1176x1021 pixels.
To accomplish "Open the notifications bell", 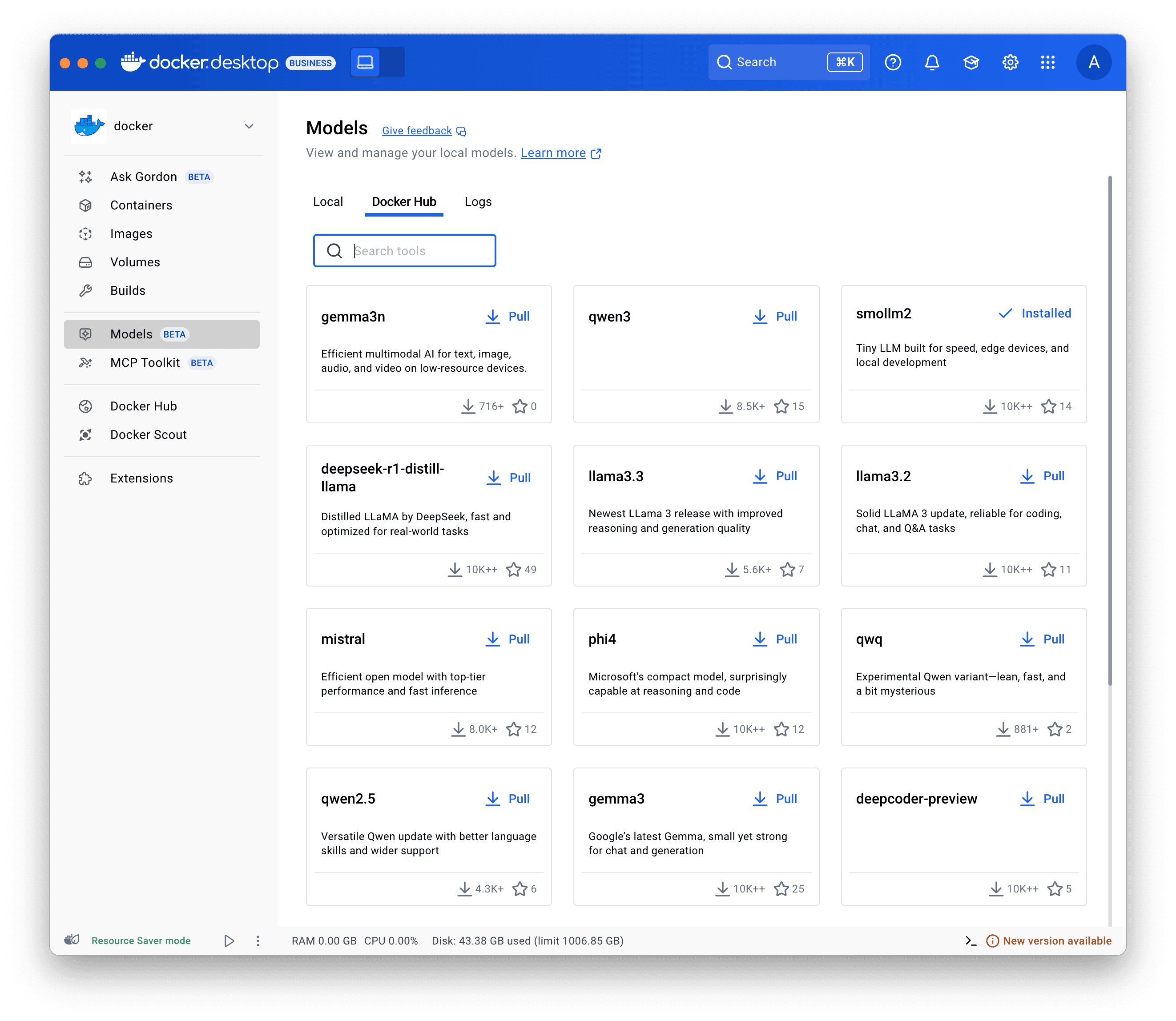I will pos(932,63).
